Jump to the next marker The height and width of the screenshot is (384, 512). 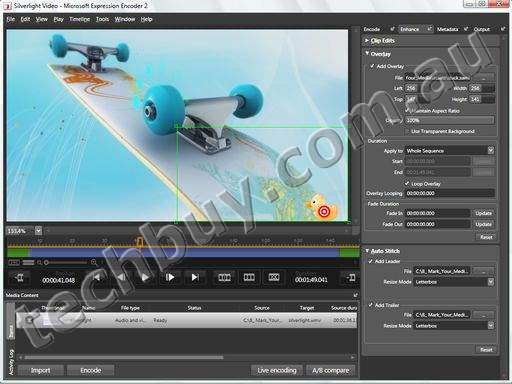click(x=194, y=277)
